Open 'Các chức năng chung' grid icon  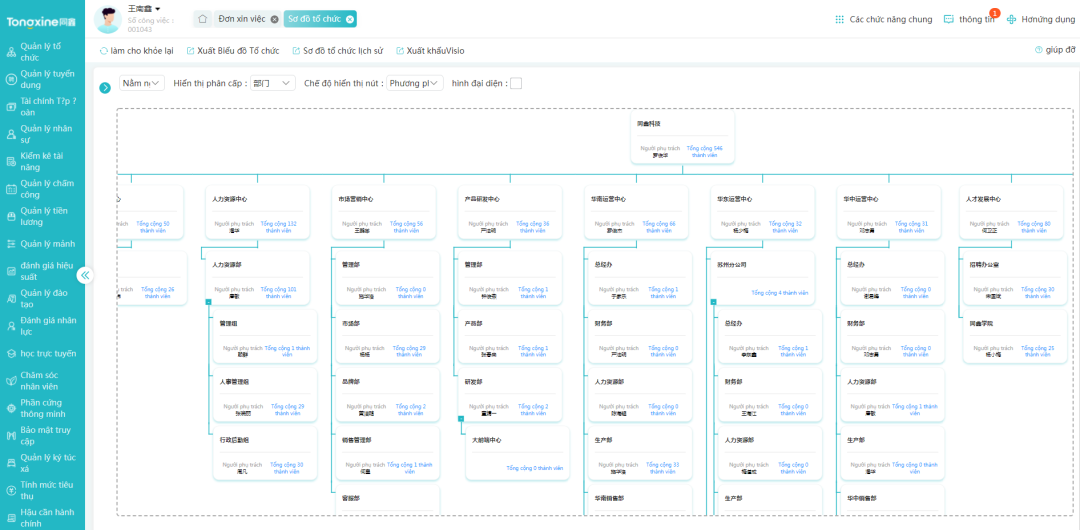click(x=839, y=19)
